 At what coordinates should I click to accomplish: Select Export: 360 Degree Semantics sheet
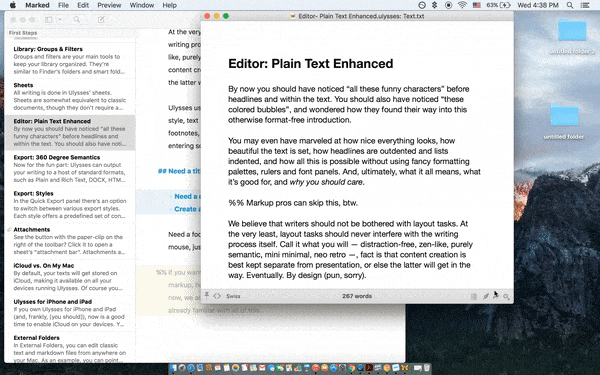[x=70, y=168]
